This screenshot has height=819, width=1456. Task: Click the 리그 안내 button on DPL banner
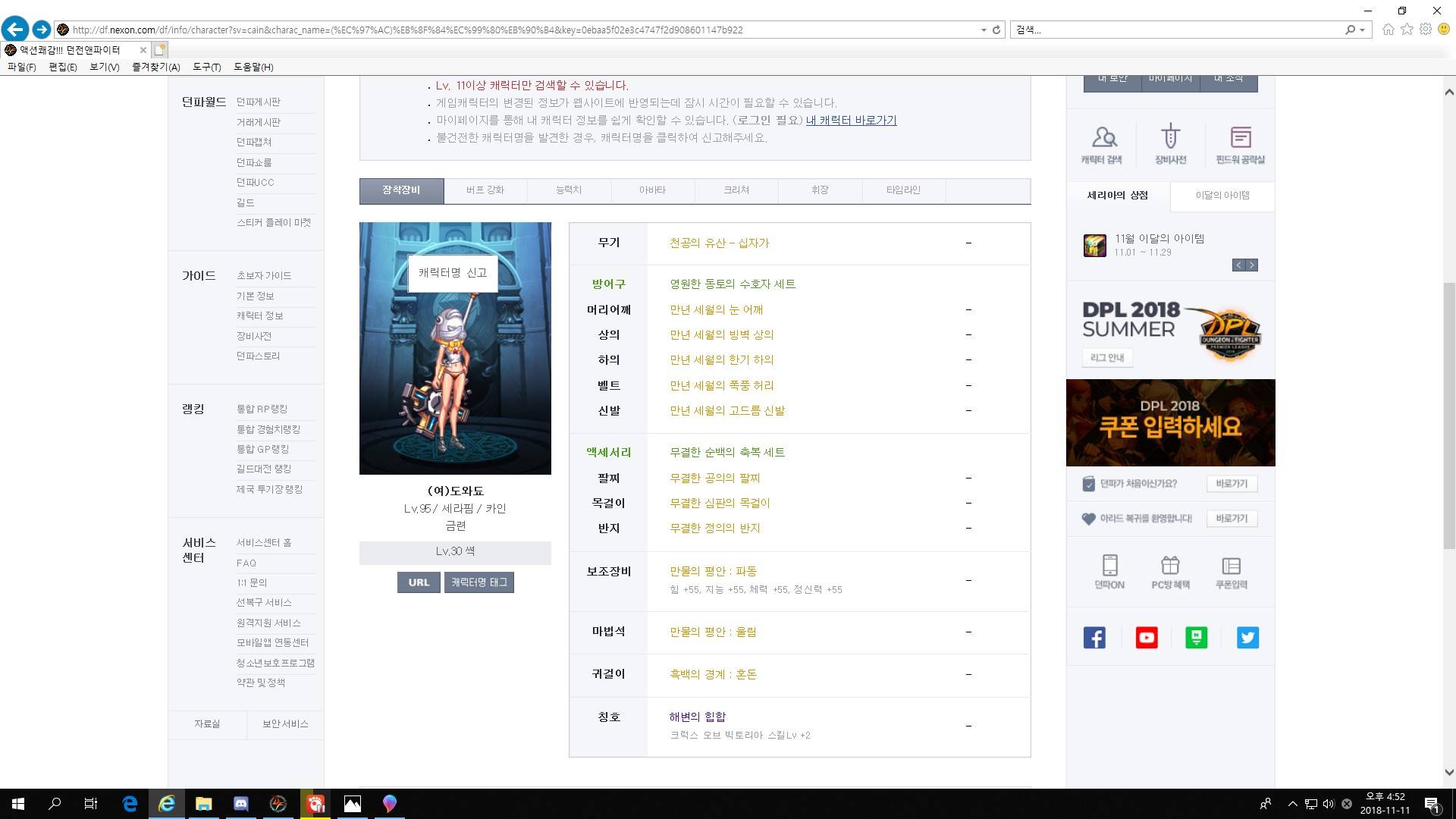tap(1107, 358)
